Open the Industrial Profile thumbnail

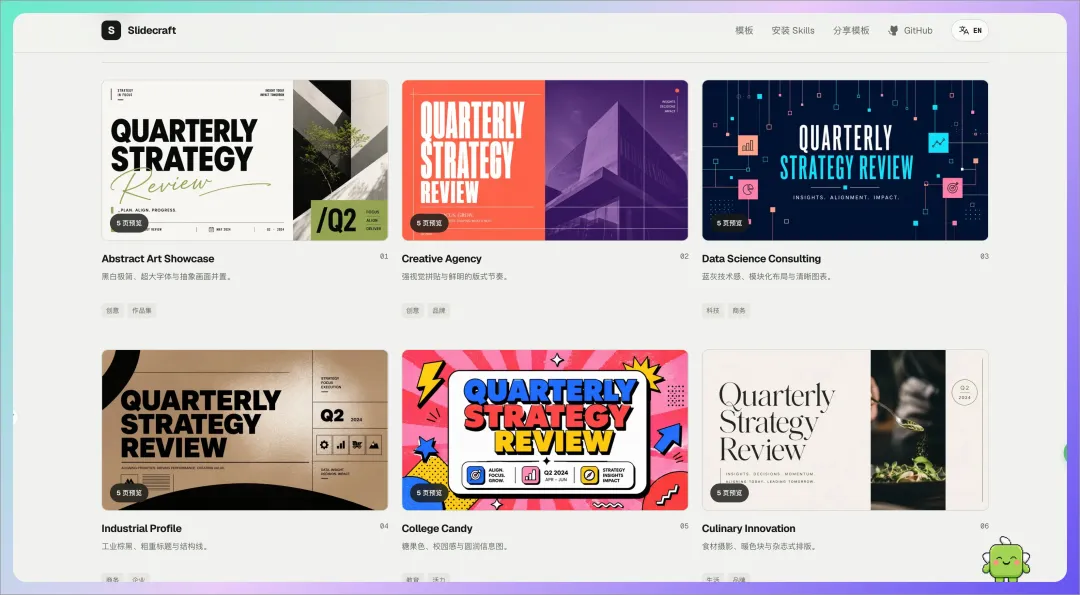click(245, 430)
